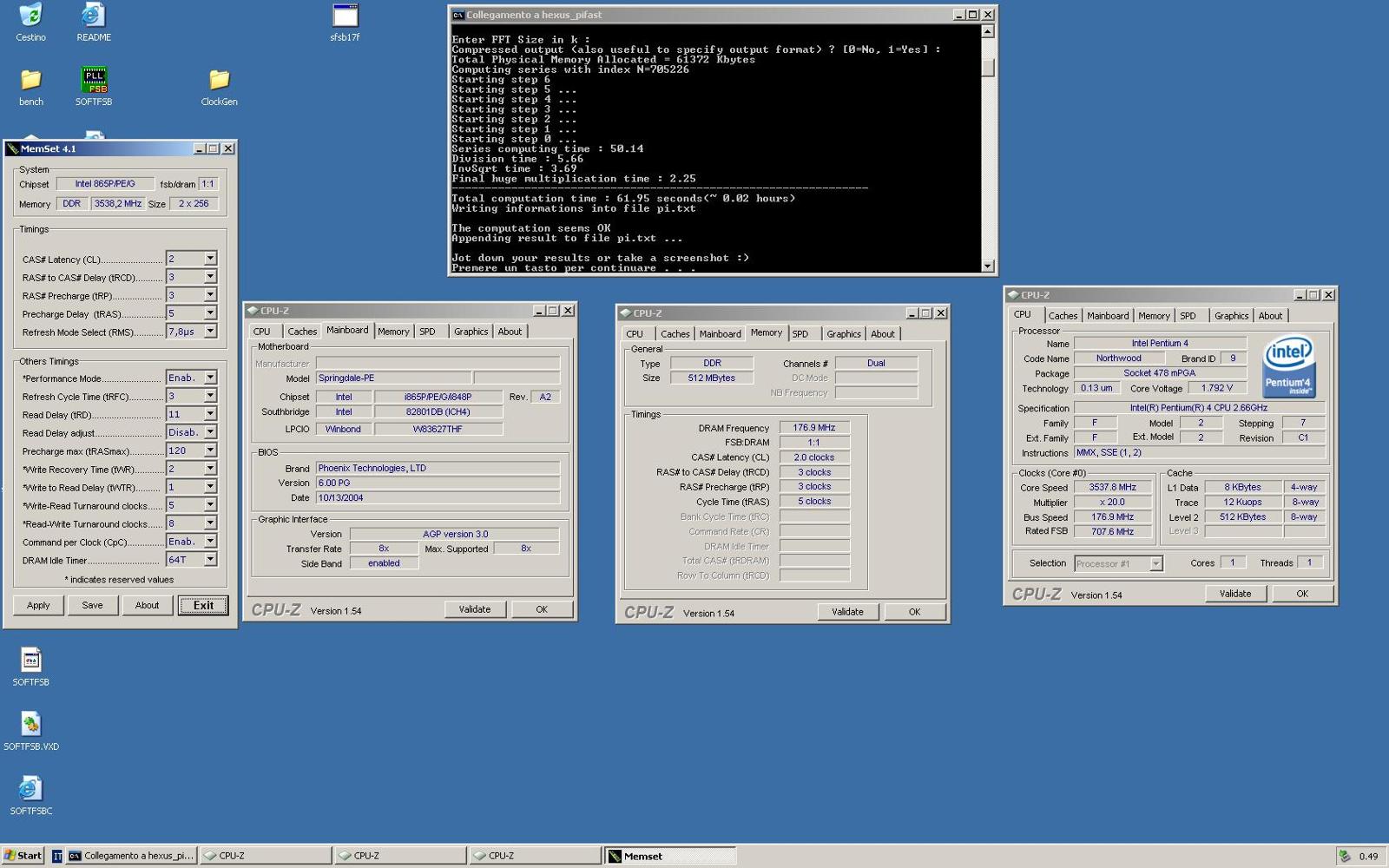The height and width of the screenshot is (868, 1389).
Task: Open CAS# Latency dropdown in MemSet
Action: (210, 259)
